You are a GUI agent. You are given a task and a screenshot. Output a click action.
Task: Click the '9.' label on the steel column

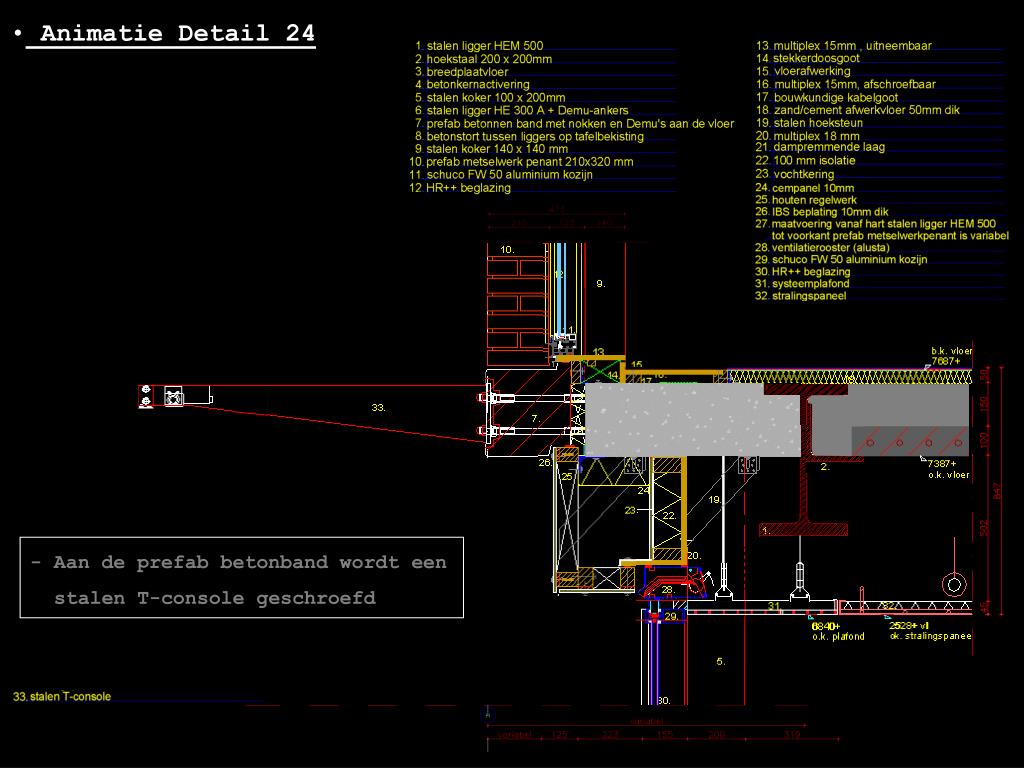pos(601,283)
